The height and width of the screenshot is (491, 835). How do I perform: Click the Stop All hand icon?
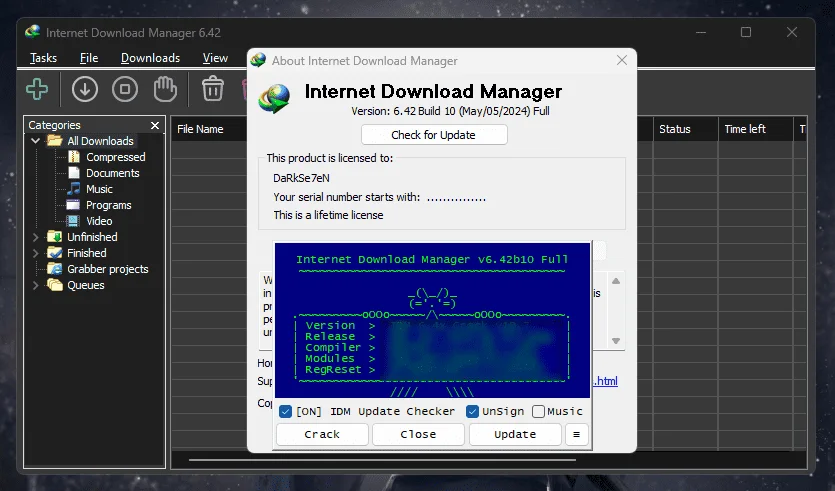165,89
